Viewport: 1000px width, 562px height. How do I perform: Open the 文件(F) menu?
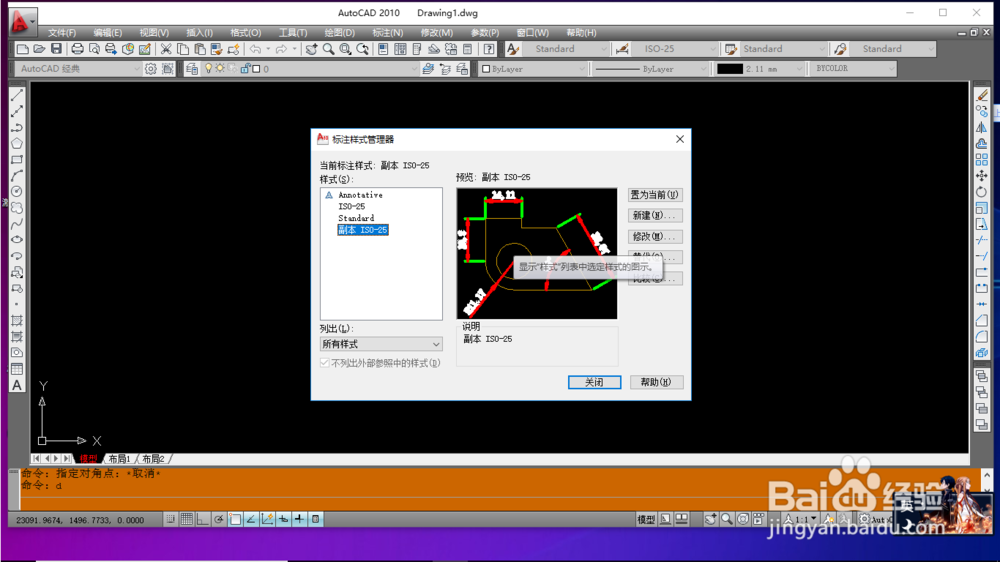point(62,33)
